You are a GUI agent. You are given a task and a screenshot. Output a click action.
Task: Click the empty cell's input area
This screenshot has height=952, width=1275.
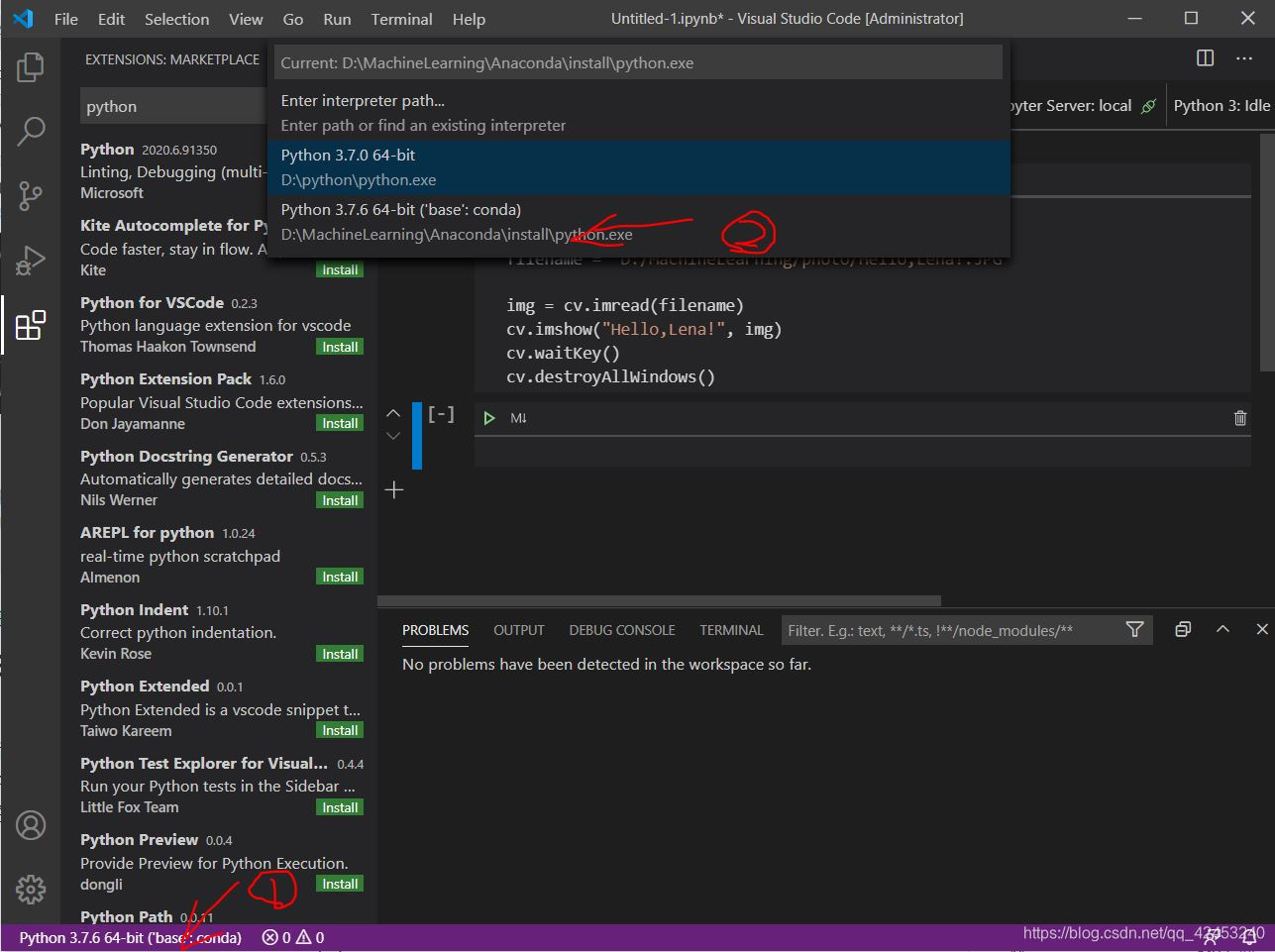click(x=862, y=453)
